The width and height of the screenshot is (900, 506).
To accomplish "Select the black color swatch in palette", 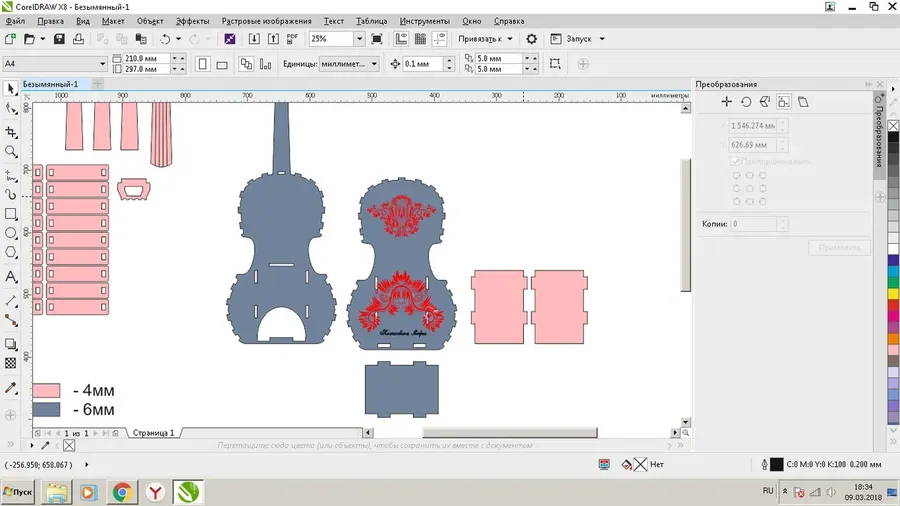I will tap(893, 137).
